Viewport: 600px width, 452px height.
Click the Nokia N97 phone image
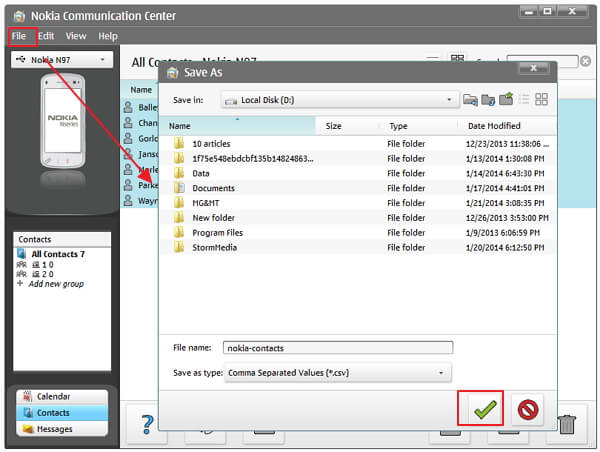coord(63,121)
